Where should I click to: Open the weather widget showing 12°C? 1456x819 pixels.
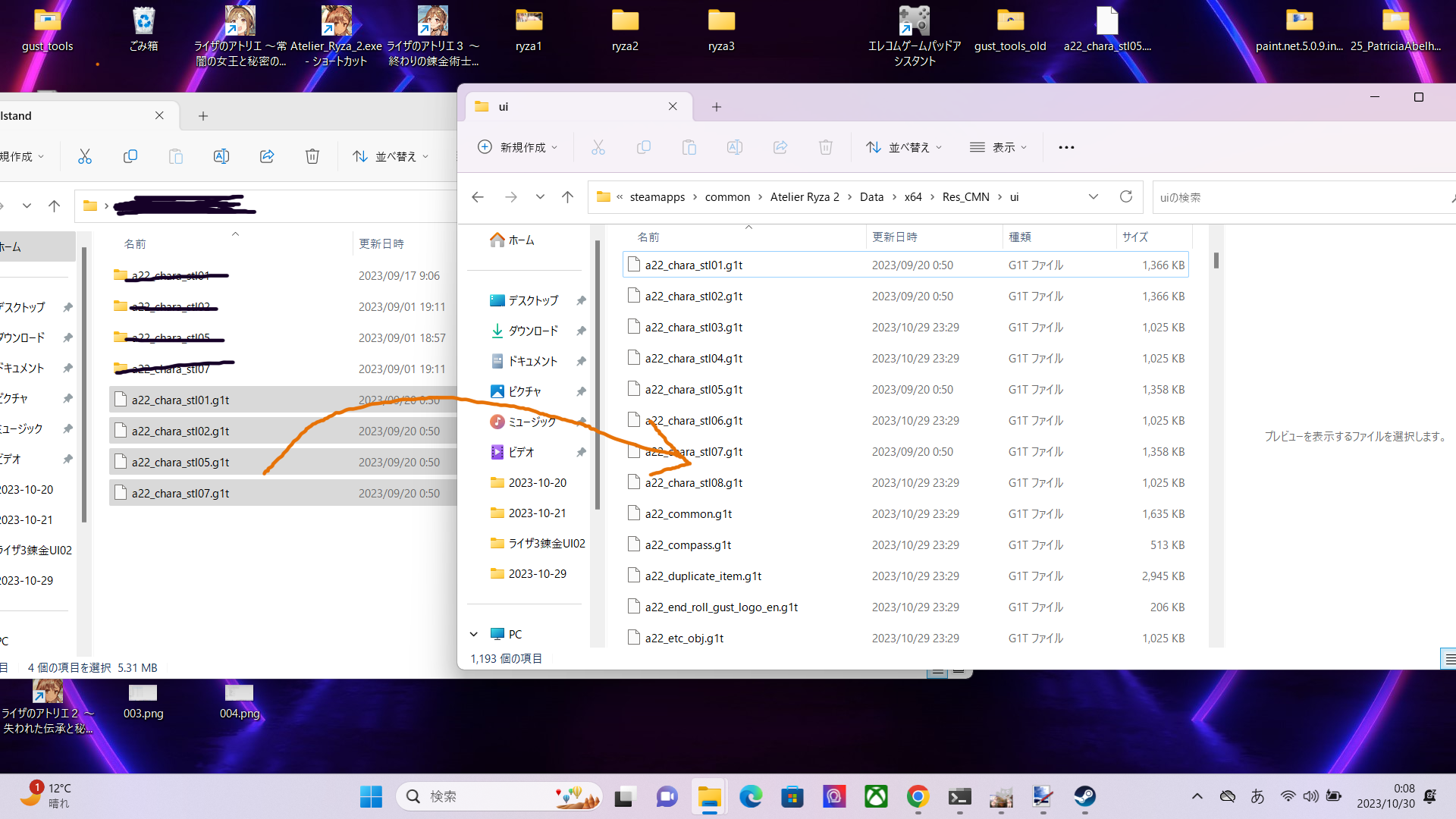coord(47,796)
